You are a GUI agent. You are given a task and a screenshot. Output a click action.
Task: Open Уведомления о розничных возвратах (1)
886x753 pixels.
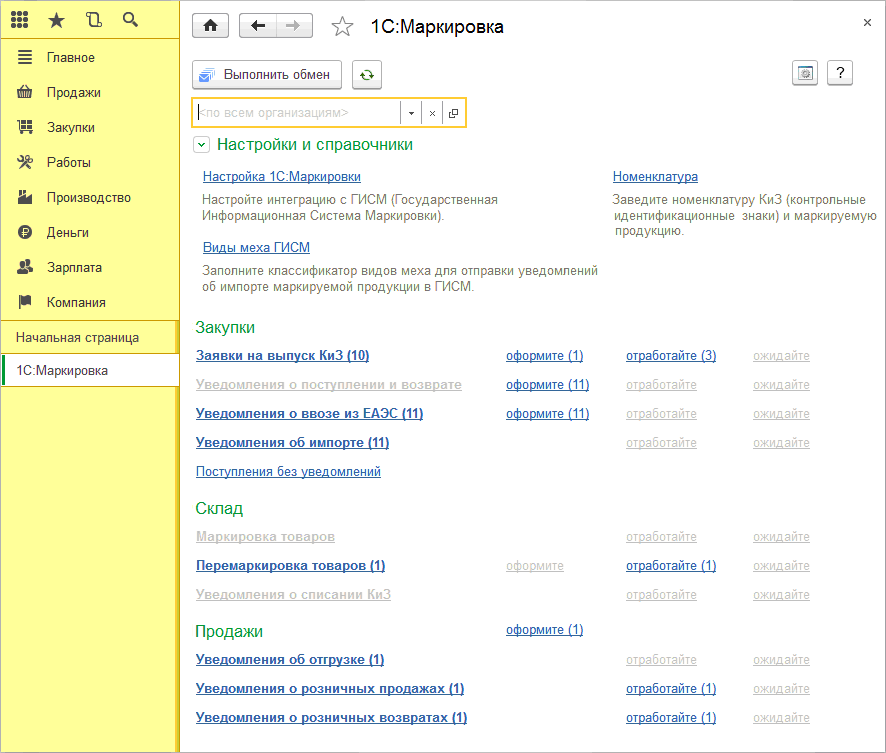click(331, 718)
